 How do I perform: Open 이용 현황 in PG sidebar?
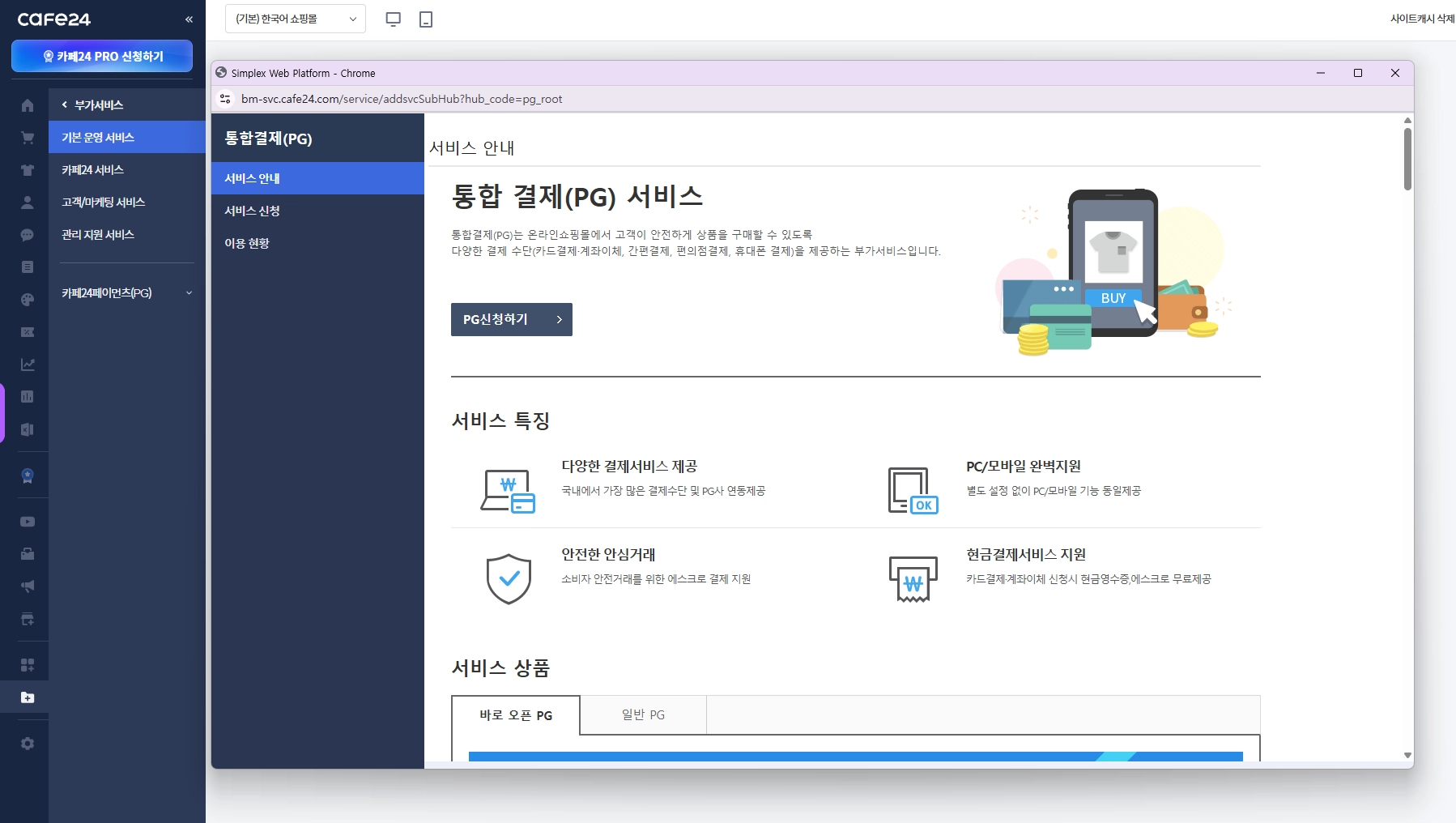[x=317, y=243]
